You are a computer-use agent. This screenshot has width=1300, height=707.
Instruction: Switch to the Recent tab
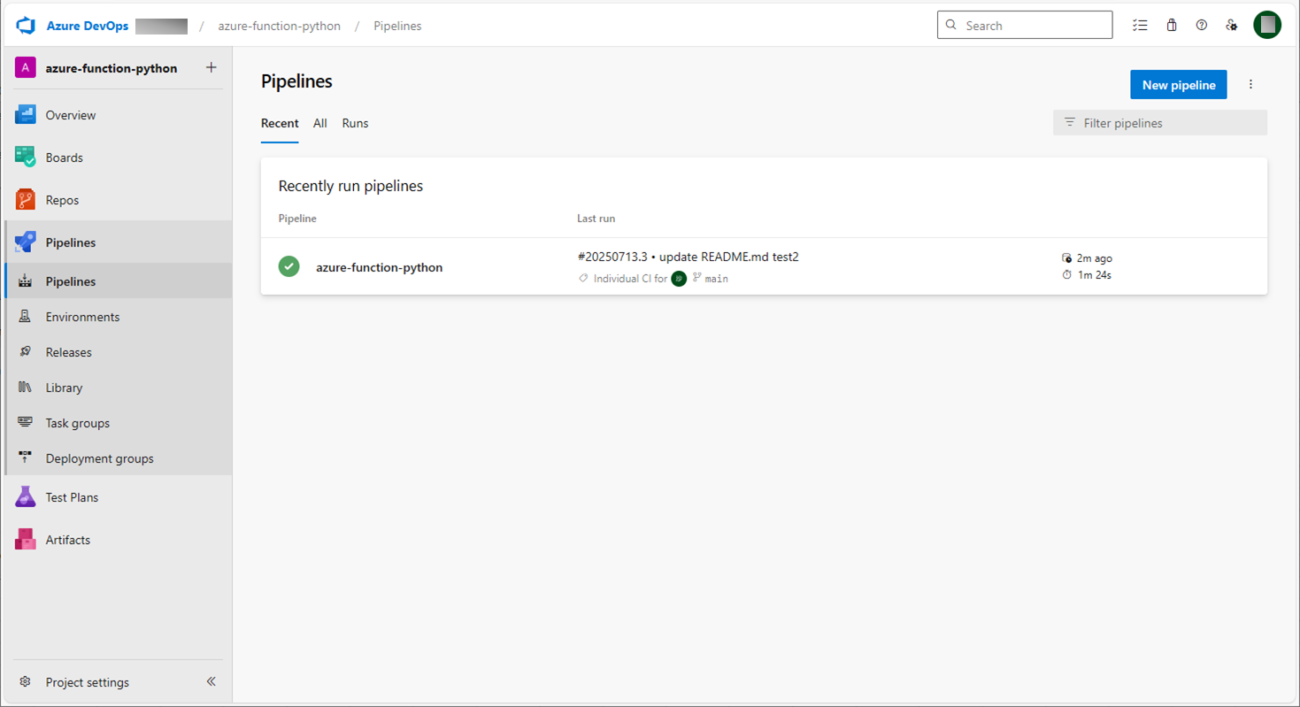pyautogui.click(x=280, y=123)
